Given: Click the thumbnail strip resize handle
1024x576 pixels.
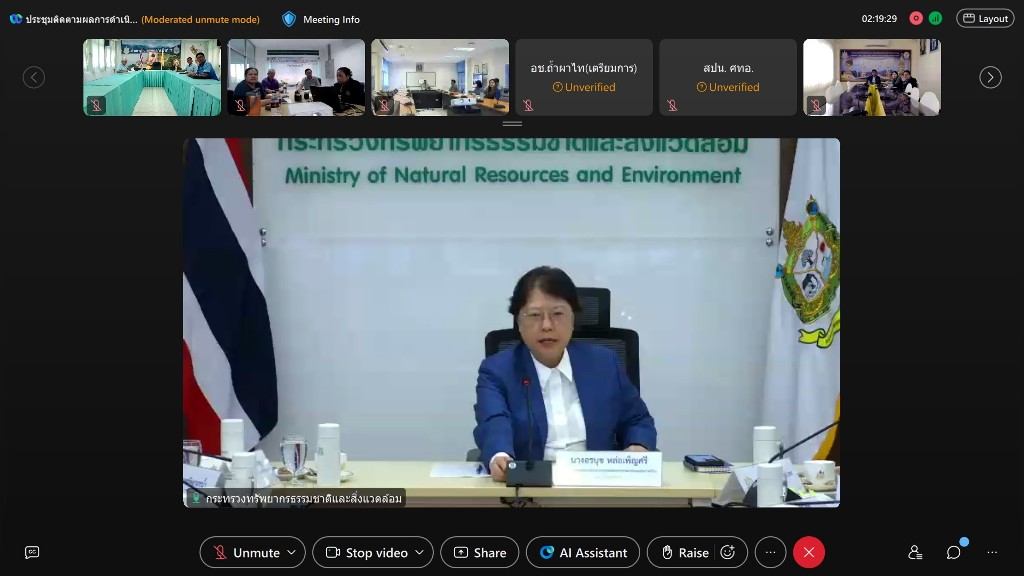Looking at the screenshot, I should tap(512, 123).
